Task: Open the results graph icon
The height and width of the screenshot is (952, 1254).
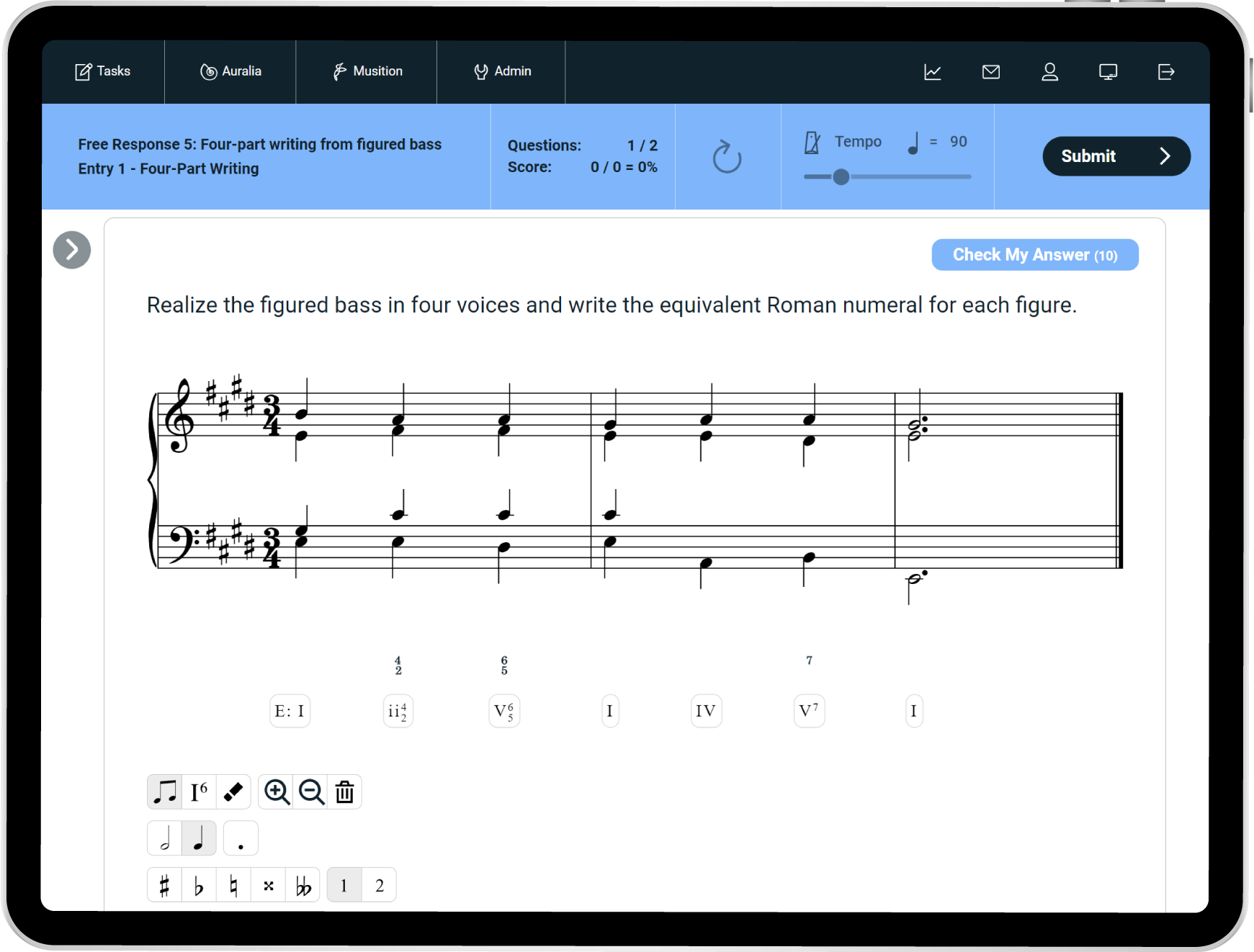Action: coord(933,72)
